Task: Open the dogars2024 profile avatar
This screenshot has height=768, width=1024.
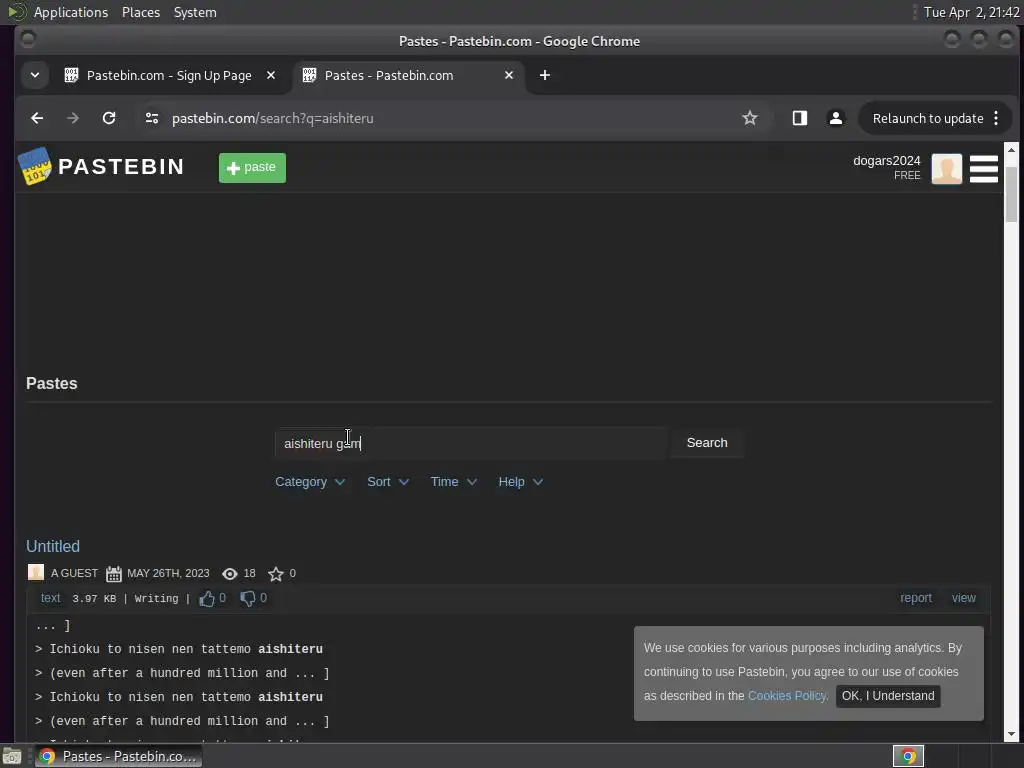Action: point(946,168)
